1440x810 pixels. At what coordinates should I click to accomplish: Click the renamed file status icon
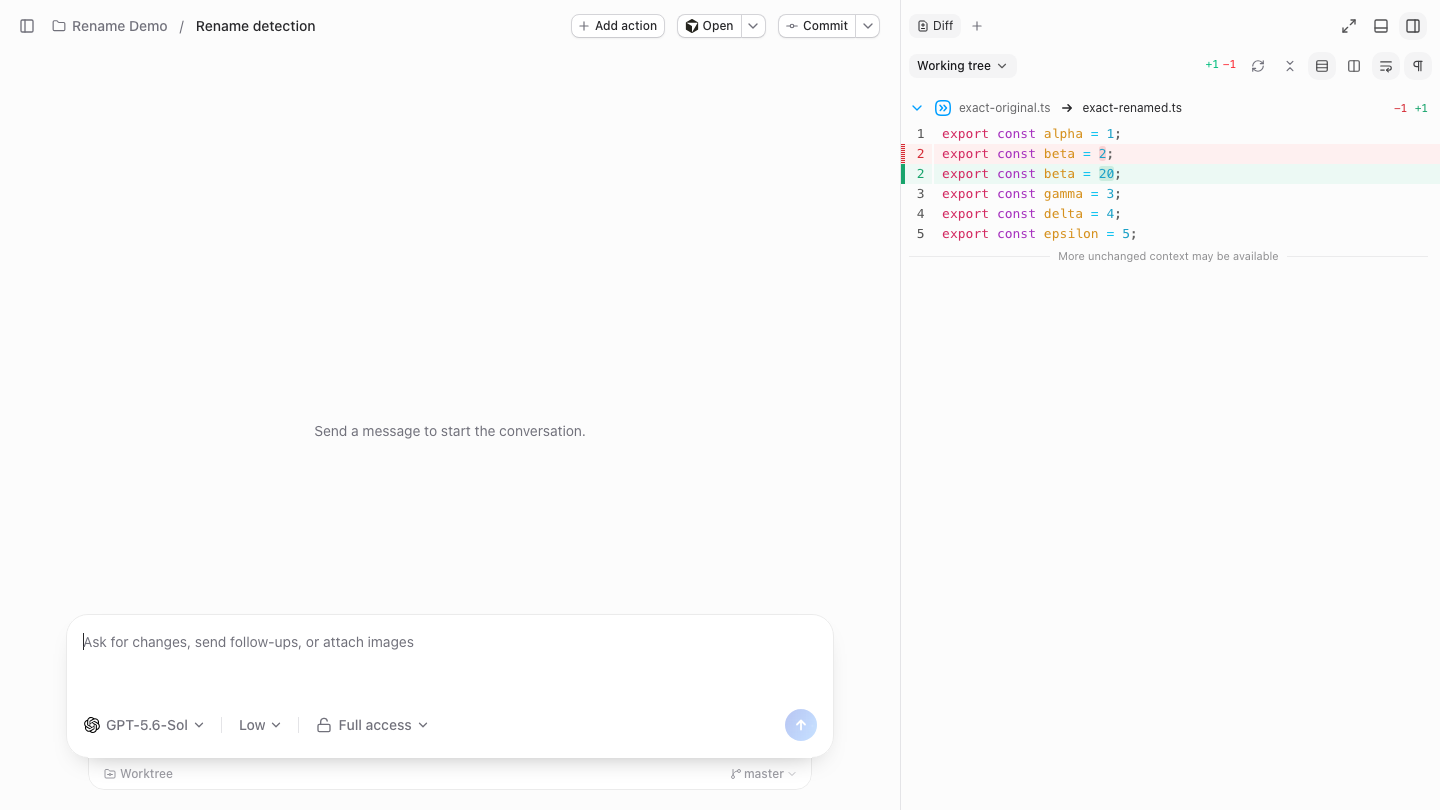click(943, 108)
